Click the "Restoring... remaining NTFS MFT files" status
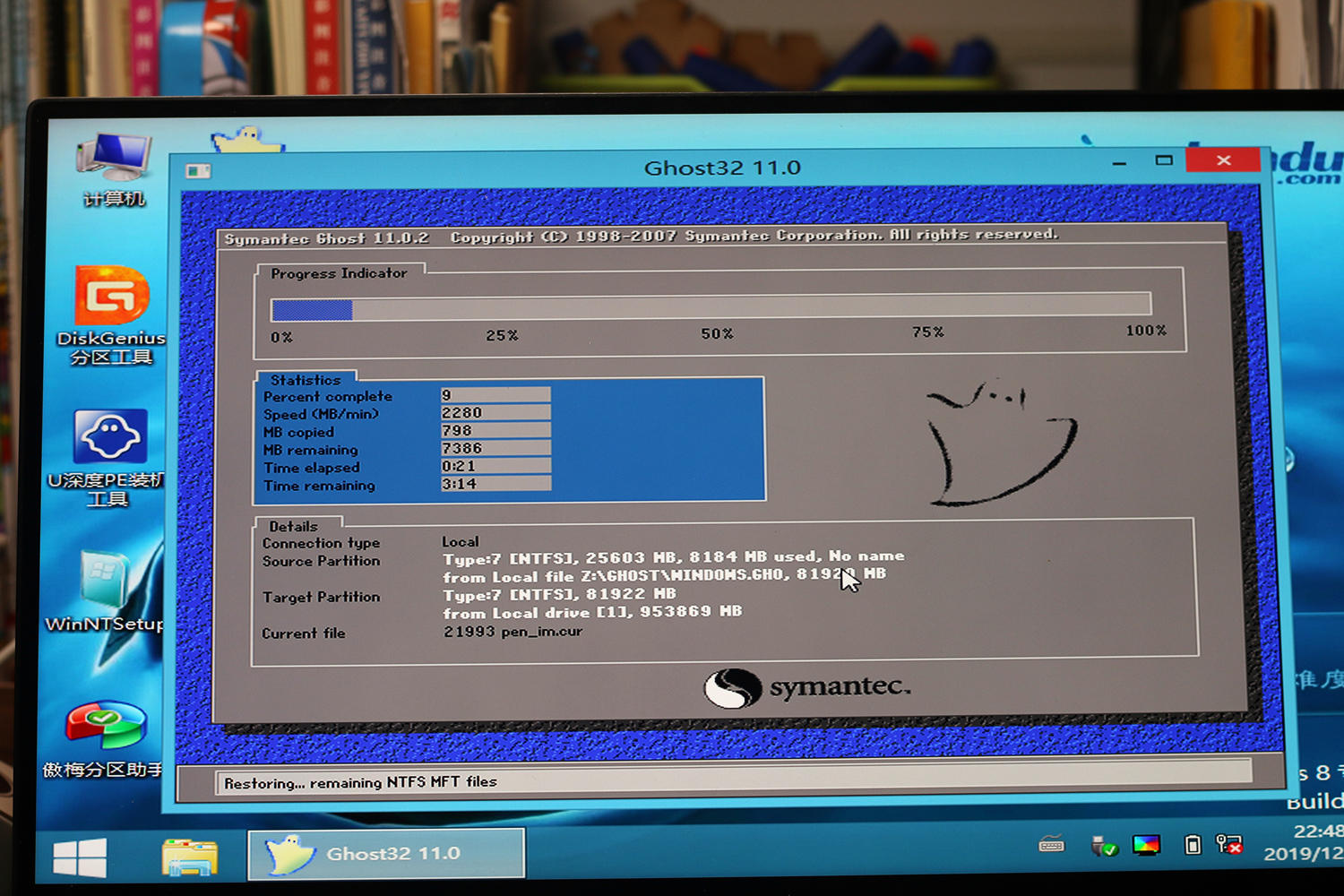Screen dimensions: 1344x896 tap(360, 782)
